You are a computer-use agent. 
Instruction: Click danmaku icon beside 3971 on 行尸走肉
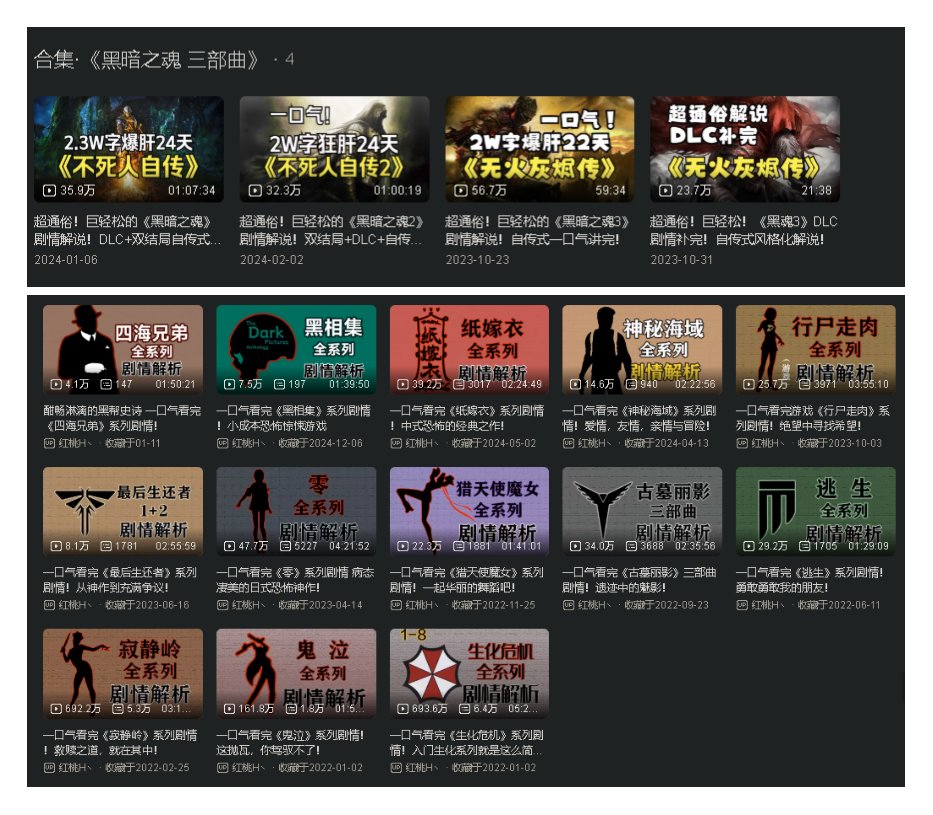click(804, 384)
